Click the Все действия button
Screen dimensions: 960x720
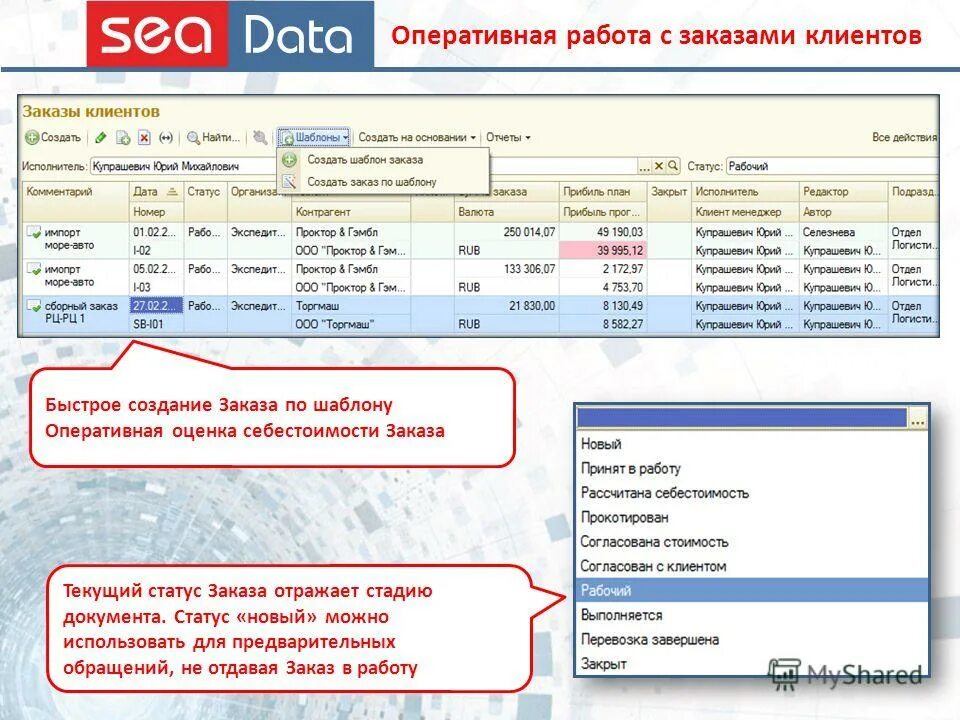[905, 138]
